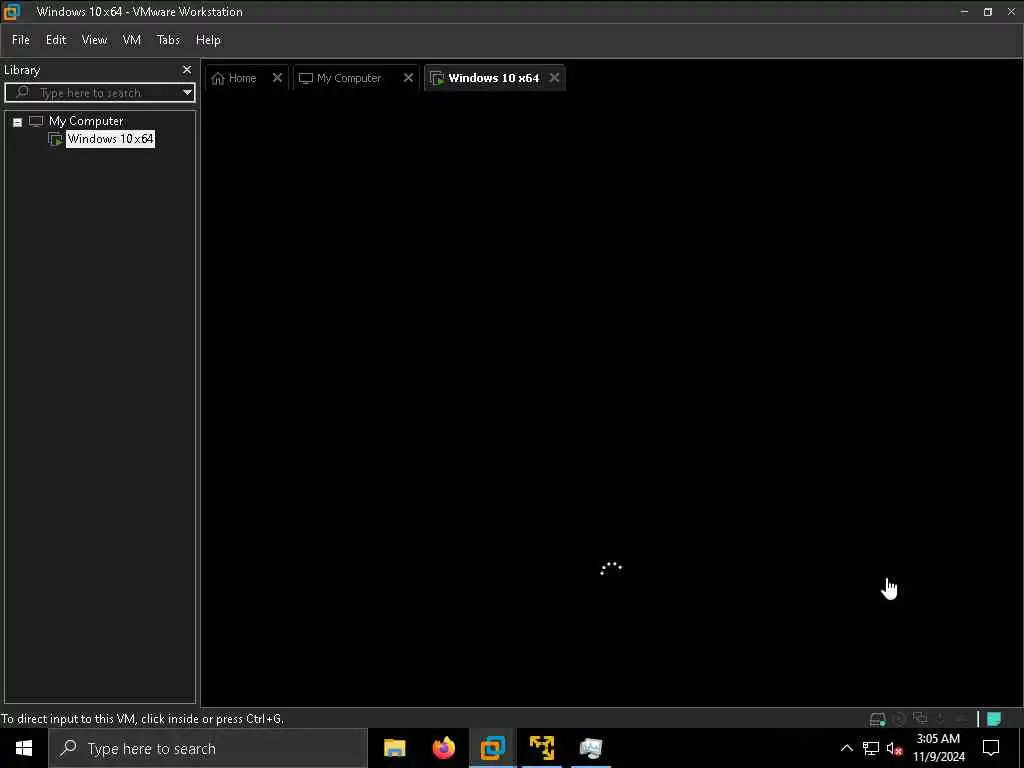
Task: Click the VMware Workstation taskbar icon
Action: coord(493,748)
